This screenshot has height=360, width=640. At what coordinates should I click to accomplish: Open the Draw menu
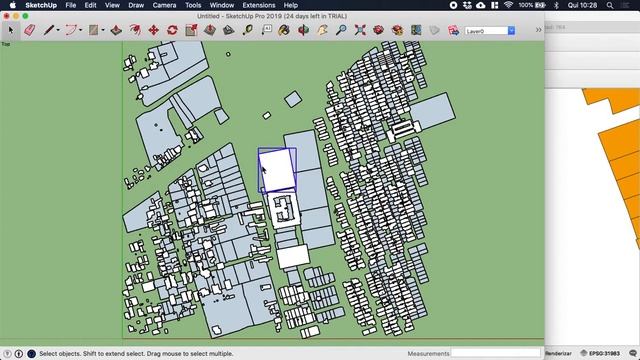(x=136, y=5)
